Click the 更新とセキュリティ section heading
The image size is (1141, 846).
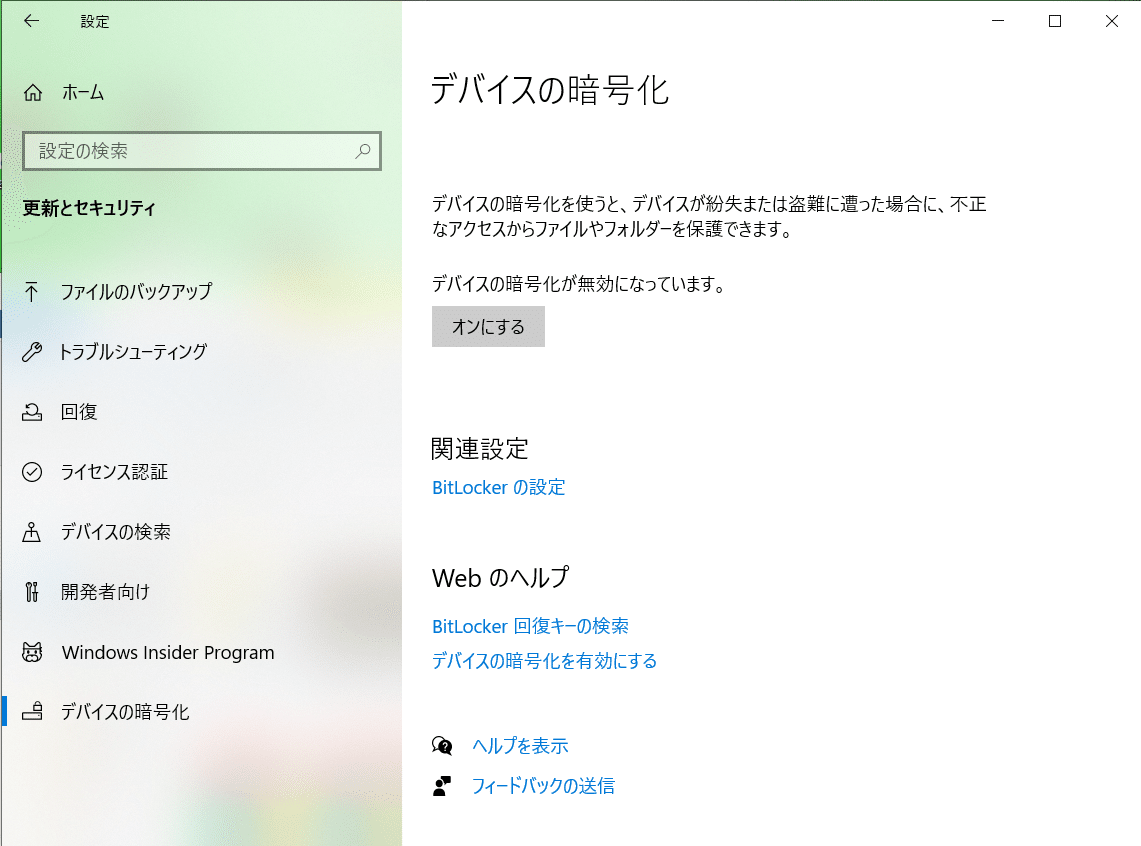coord(89,209)
